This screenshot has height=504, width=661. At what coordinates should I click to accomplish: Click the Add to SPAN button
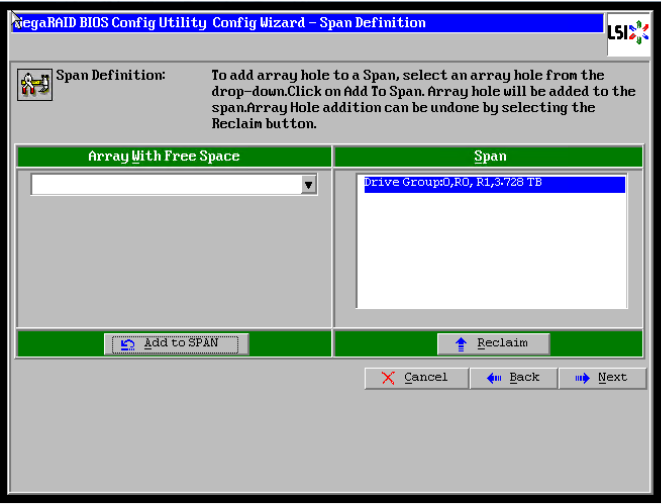pos(176,344)
